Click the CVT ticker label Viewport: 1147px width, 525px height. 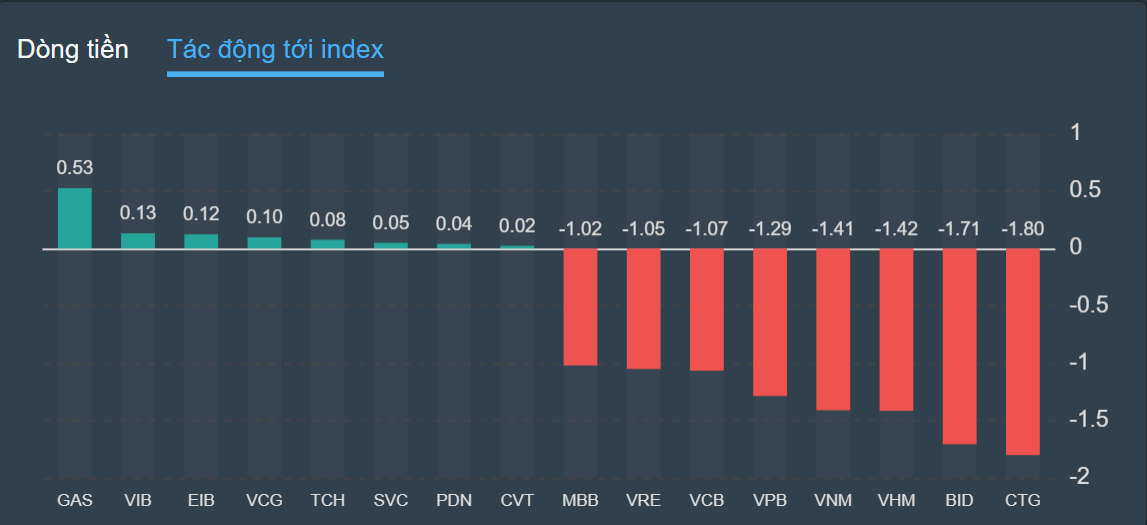(517, 500)
